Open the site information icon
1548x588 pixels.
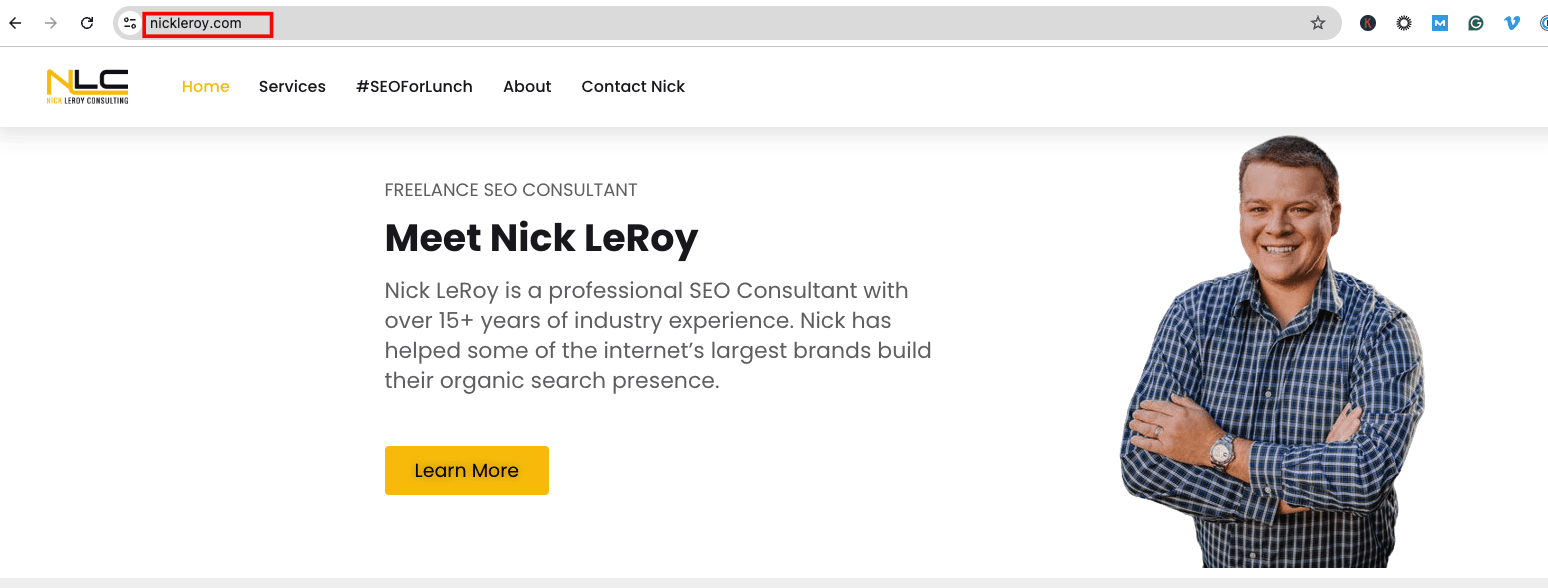pos(130,23)
